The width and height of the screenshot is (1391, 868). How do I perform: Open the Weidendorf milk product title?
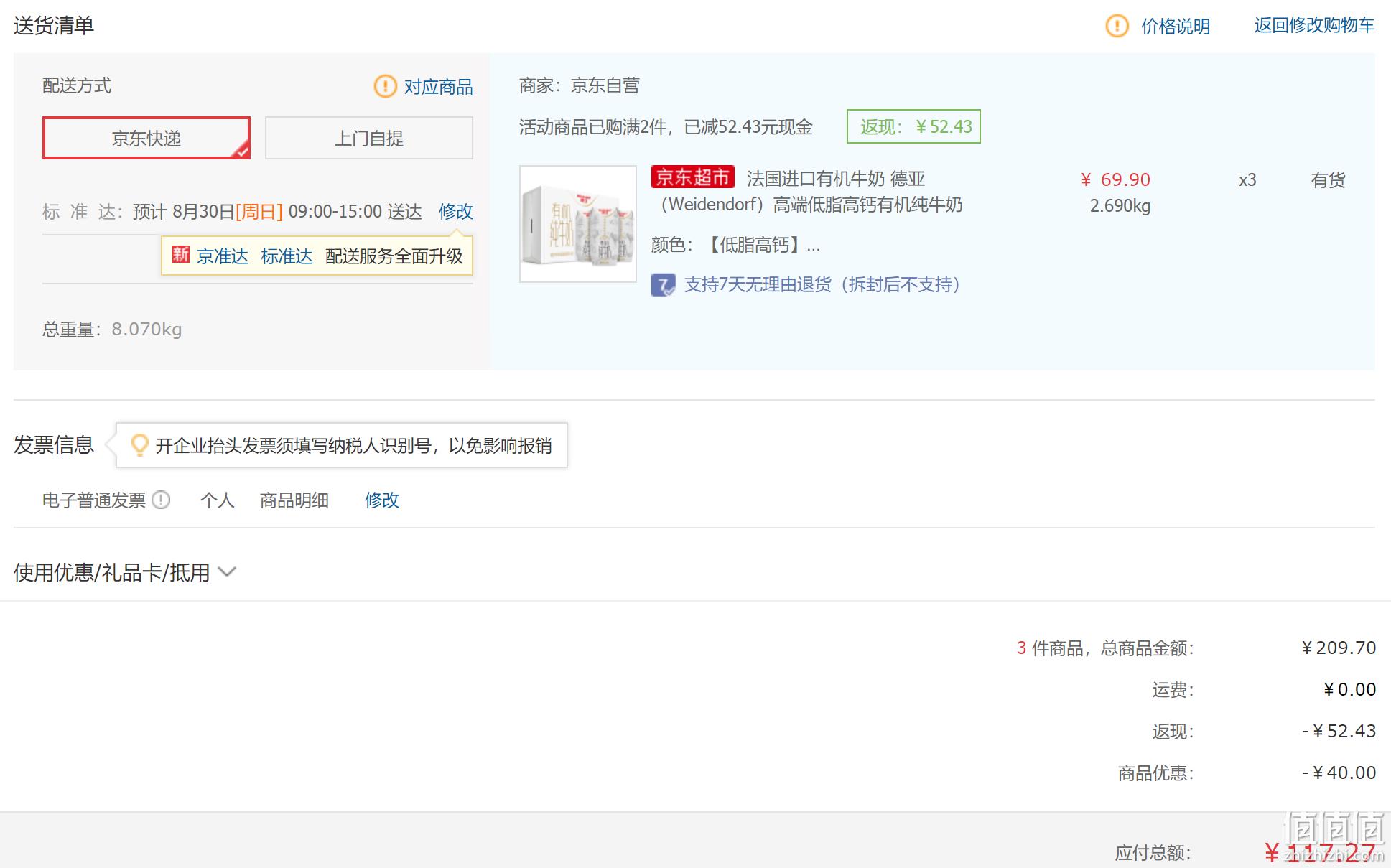[809, 191]
